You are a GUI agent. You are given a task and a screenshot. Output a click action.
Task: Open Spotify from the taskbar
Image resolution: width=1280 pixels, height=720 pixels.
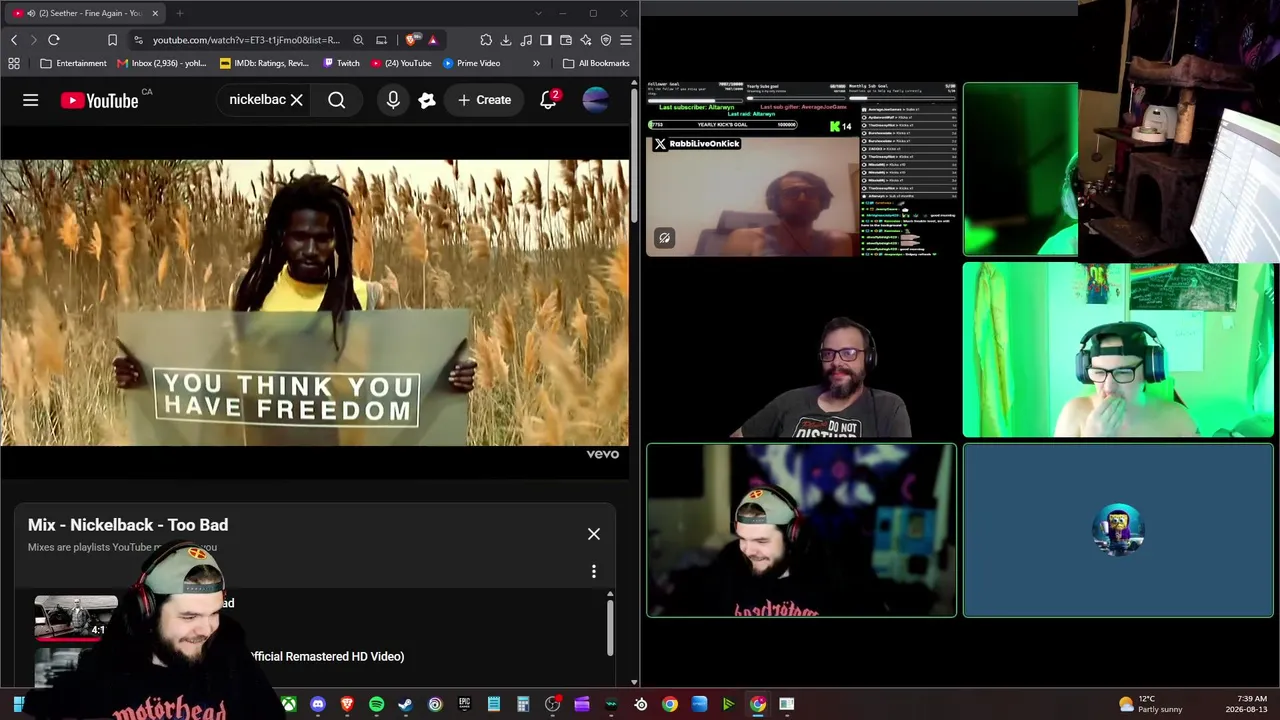pyautogui.click(x=376, y=704)
